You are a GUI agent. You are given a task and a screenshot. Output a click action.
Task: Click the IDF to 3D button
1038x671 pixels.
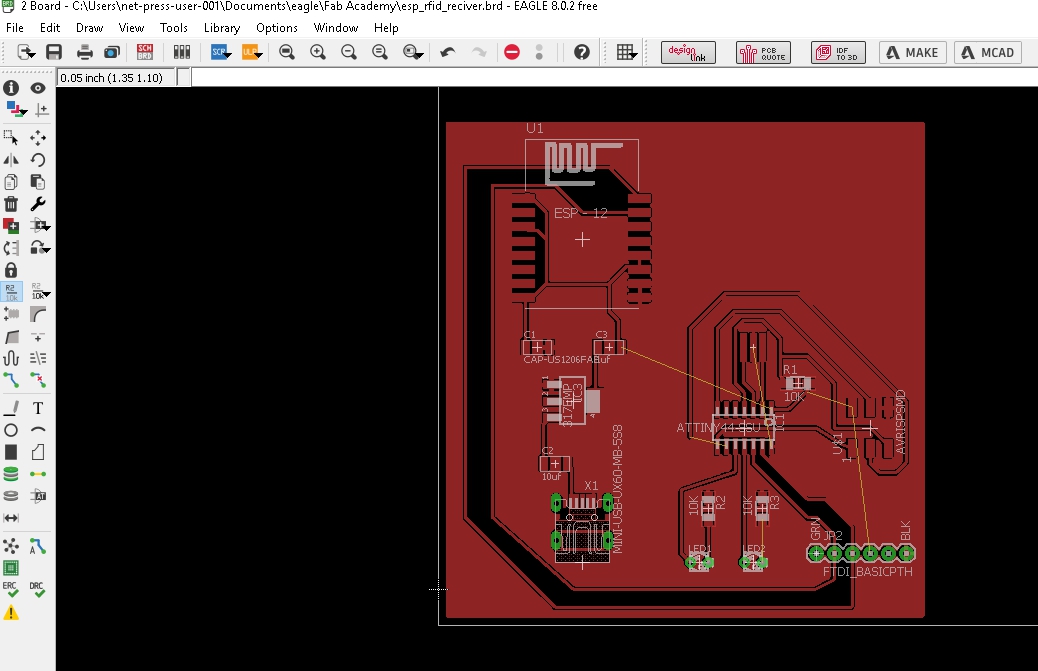pyautogui.click(x=837, y=52)
